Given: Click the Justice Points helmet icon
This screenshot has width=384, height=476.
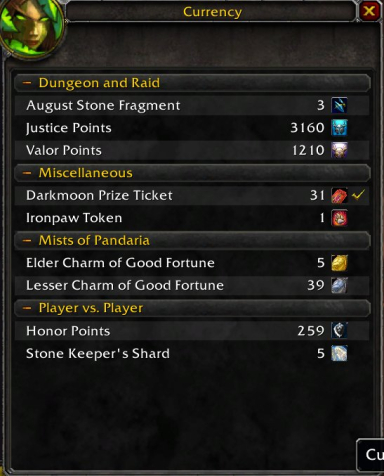Looking at the screenshot, I should (x=339, y=128).
